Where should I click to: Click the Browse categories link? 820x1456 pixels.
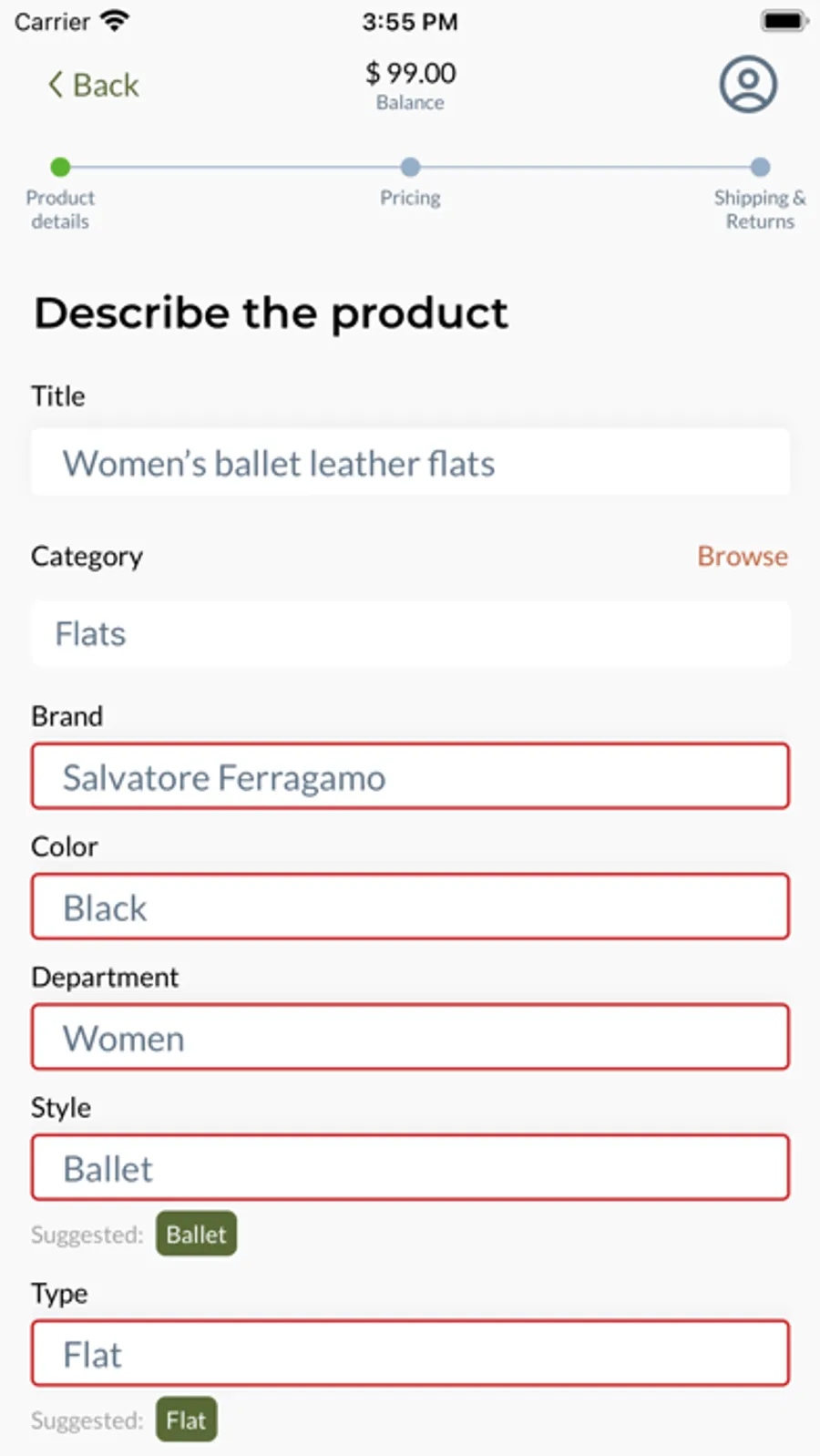(x=742, y=556)
